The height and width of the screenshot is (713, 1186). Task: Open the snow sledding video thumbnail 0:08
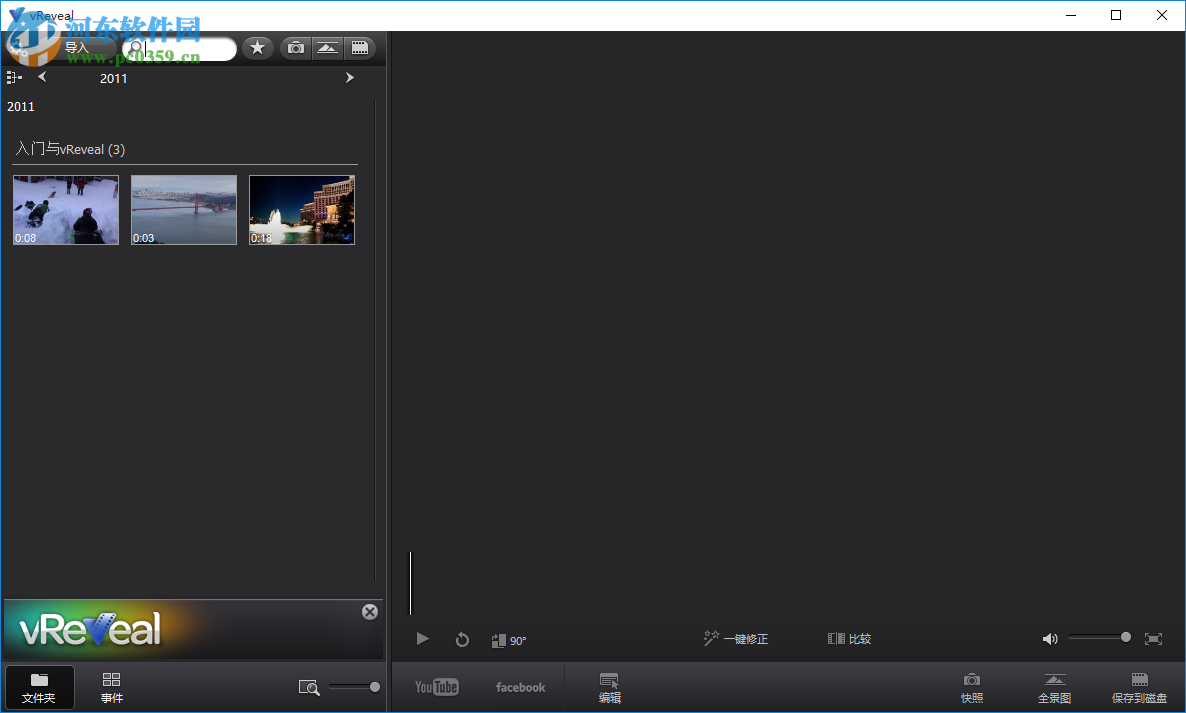pos(66,210)
